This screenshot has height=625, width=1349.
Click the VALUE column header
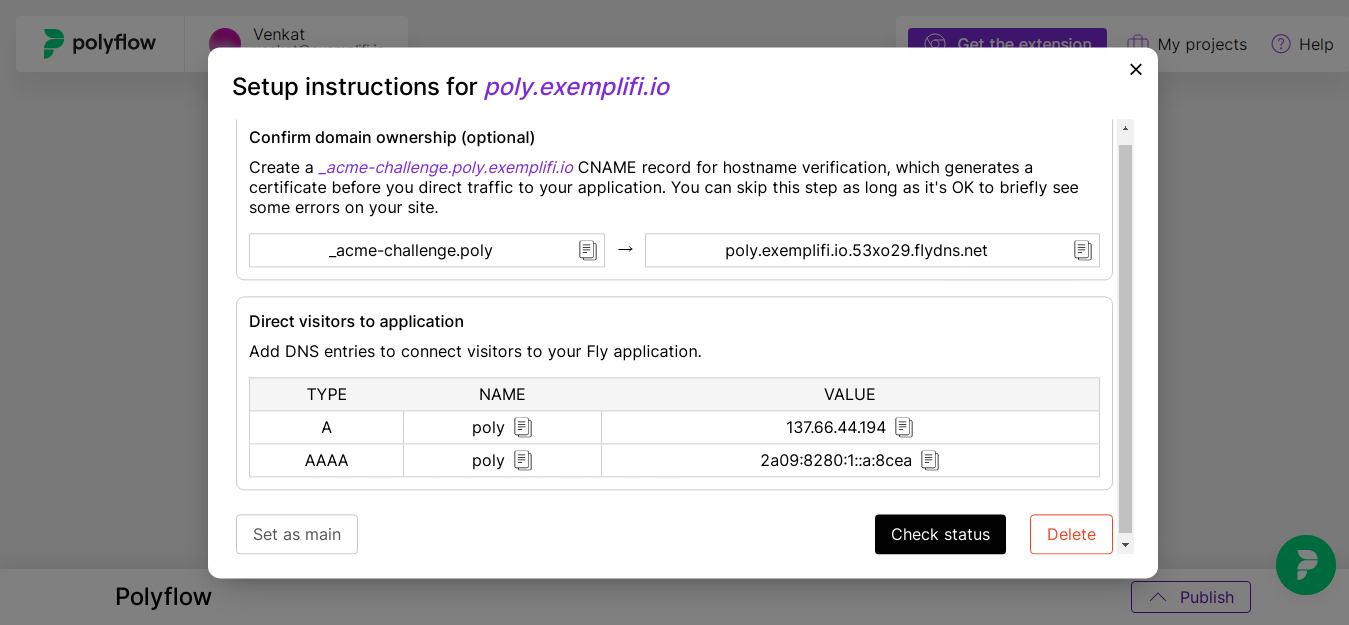pos(850,394)
